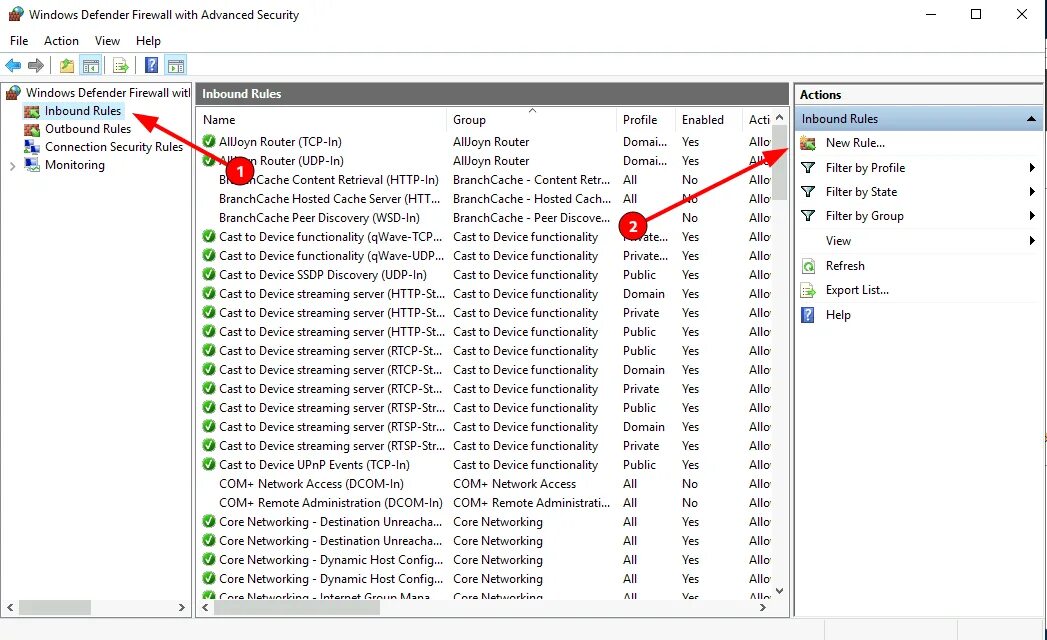Click BranchCache - Hosted Cach... group cell
Screen dimensions: 1047x640
[532, 198]
